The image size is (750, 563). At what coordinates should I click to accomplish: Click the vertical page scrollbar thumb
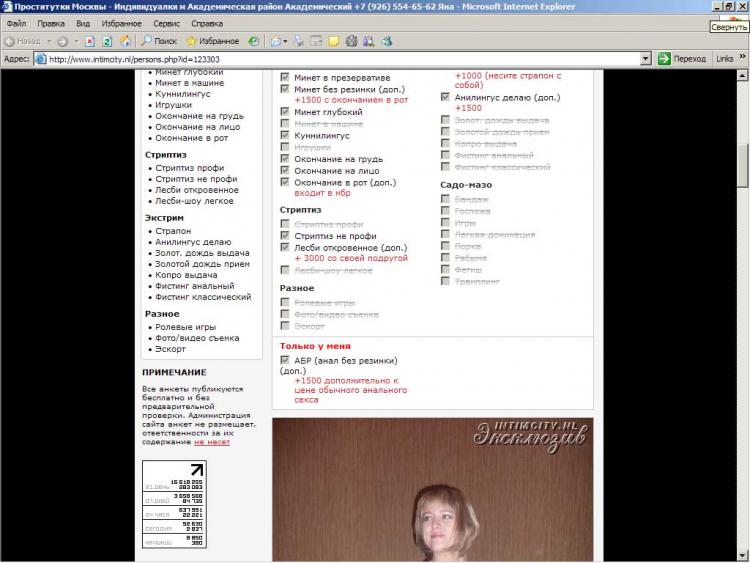[x=742, y=165]
